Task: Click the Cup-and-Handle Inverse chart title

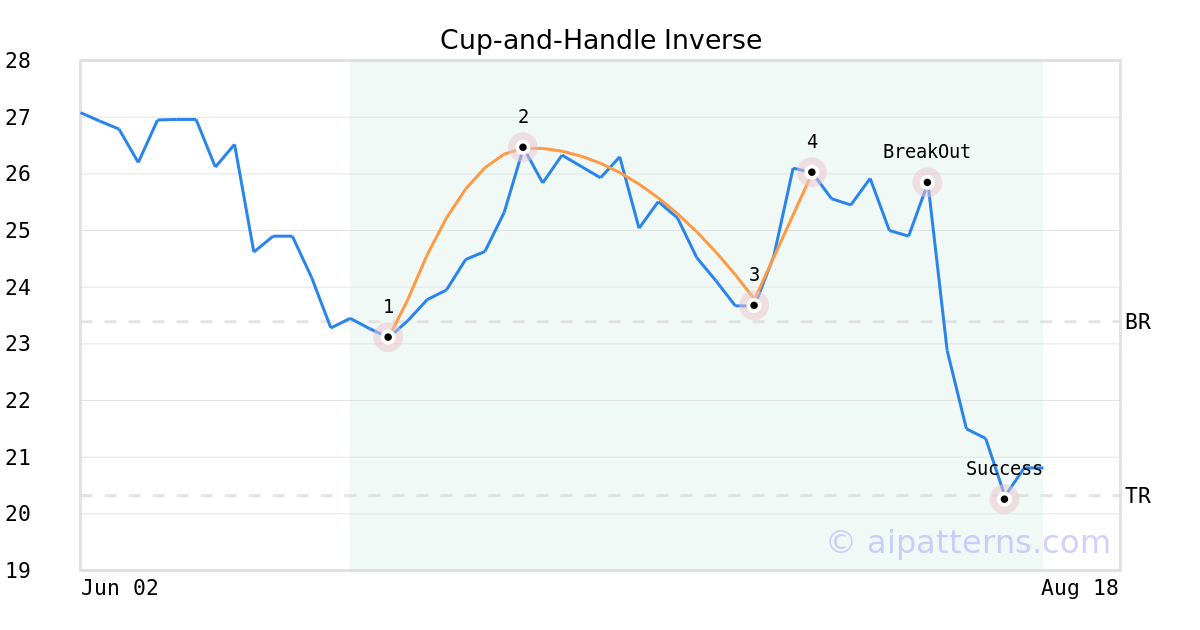Action: click(601, 40)
